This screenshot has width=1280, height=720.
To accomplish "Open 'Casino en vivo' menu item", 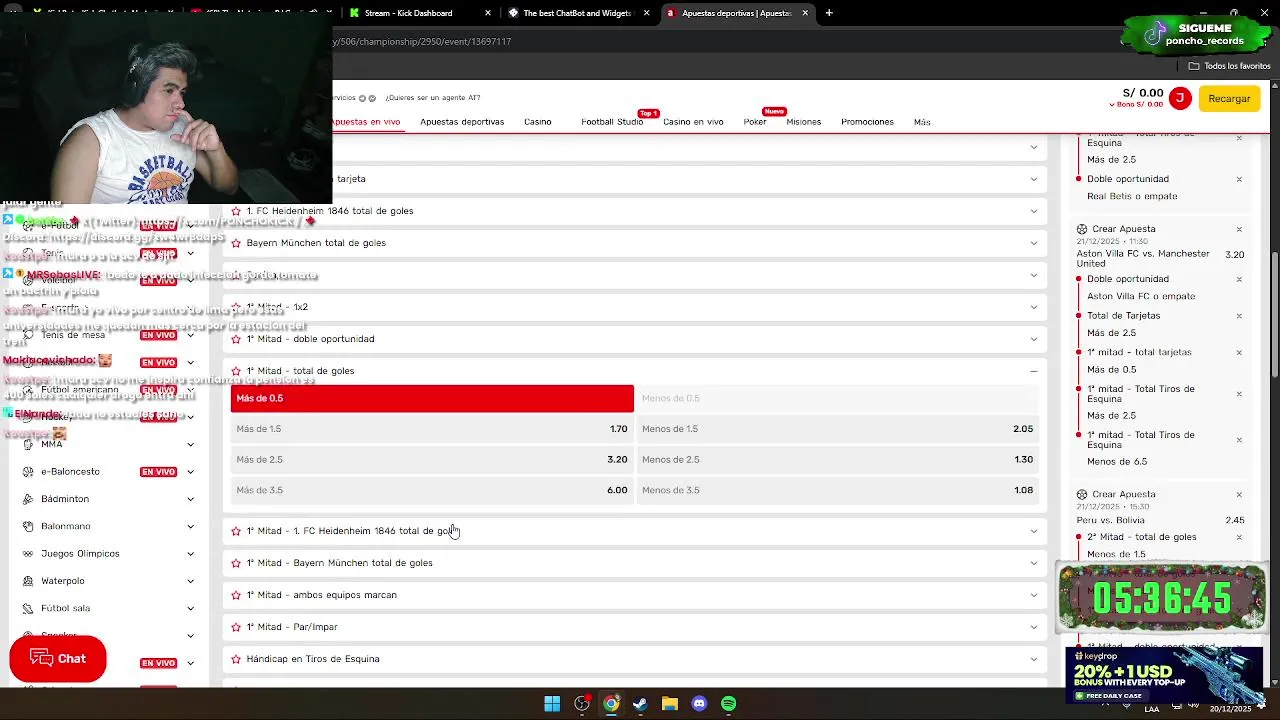I will [693, 122].
